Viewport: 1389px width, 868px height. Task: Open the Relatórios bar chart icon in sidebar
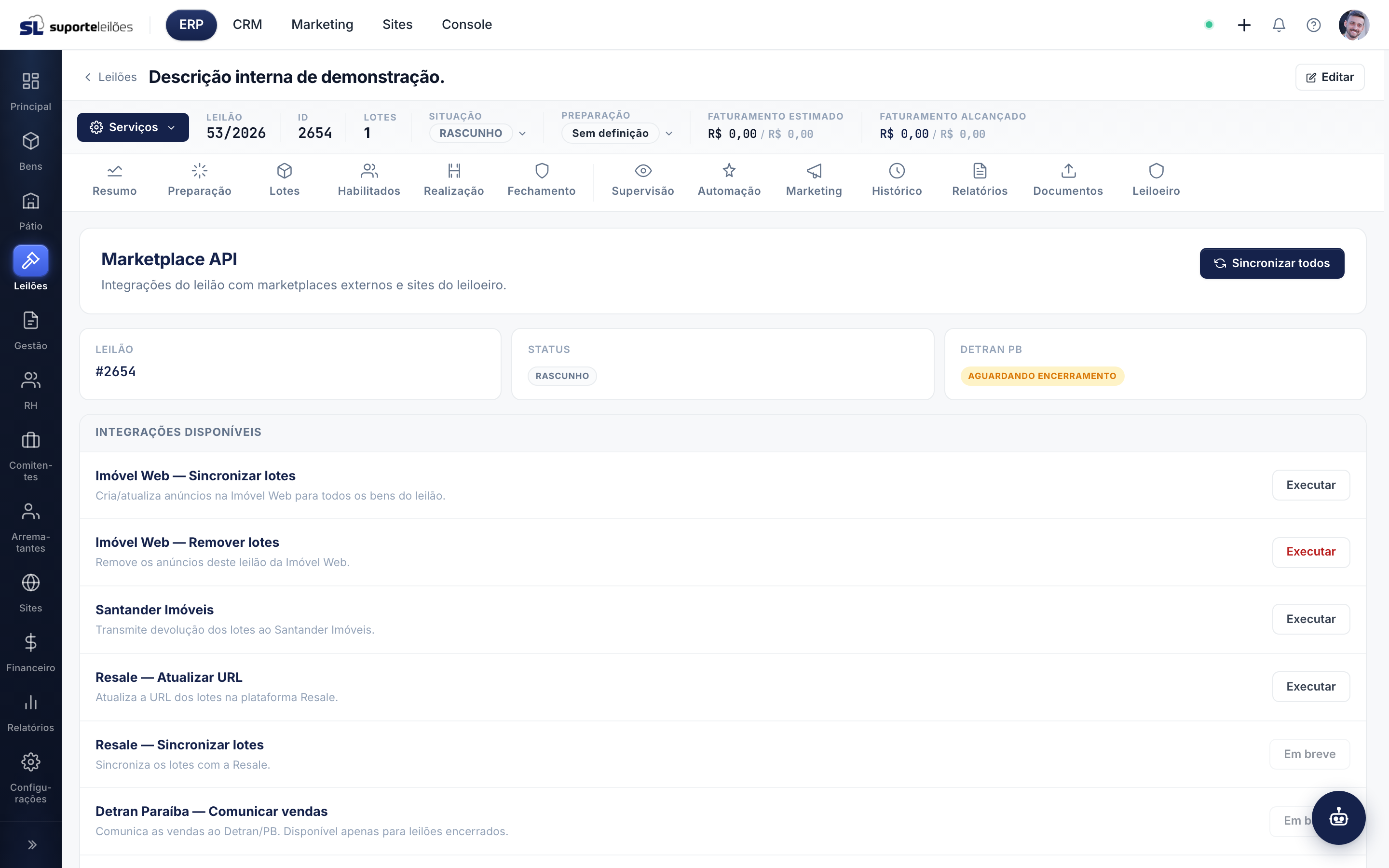pyautogui.click(x=30, y=702)
